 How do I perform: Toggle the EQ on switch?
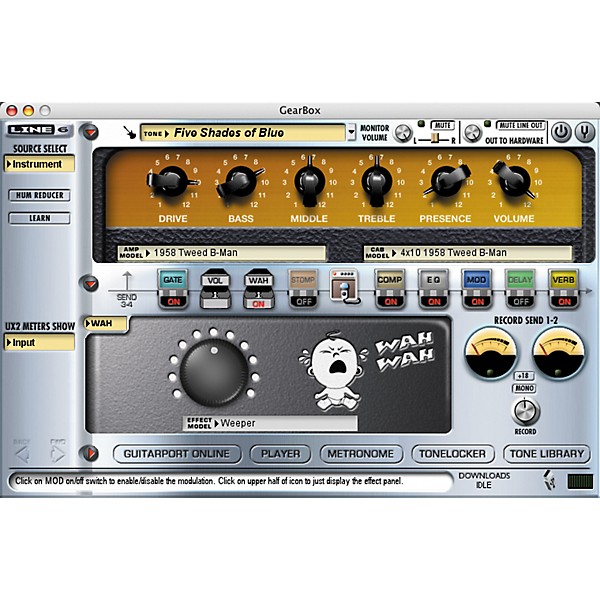(x=434, y=301)
